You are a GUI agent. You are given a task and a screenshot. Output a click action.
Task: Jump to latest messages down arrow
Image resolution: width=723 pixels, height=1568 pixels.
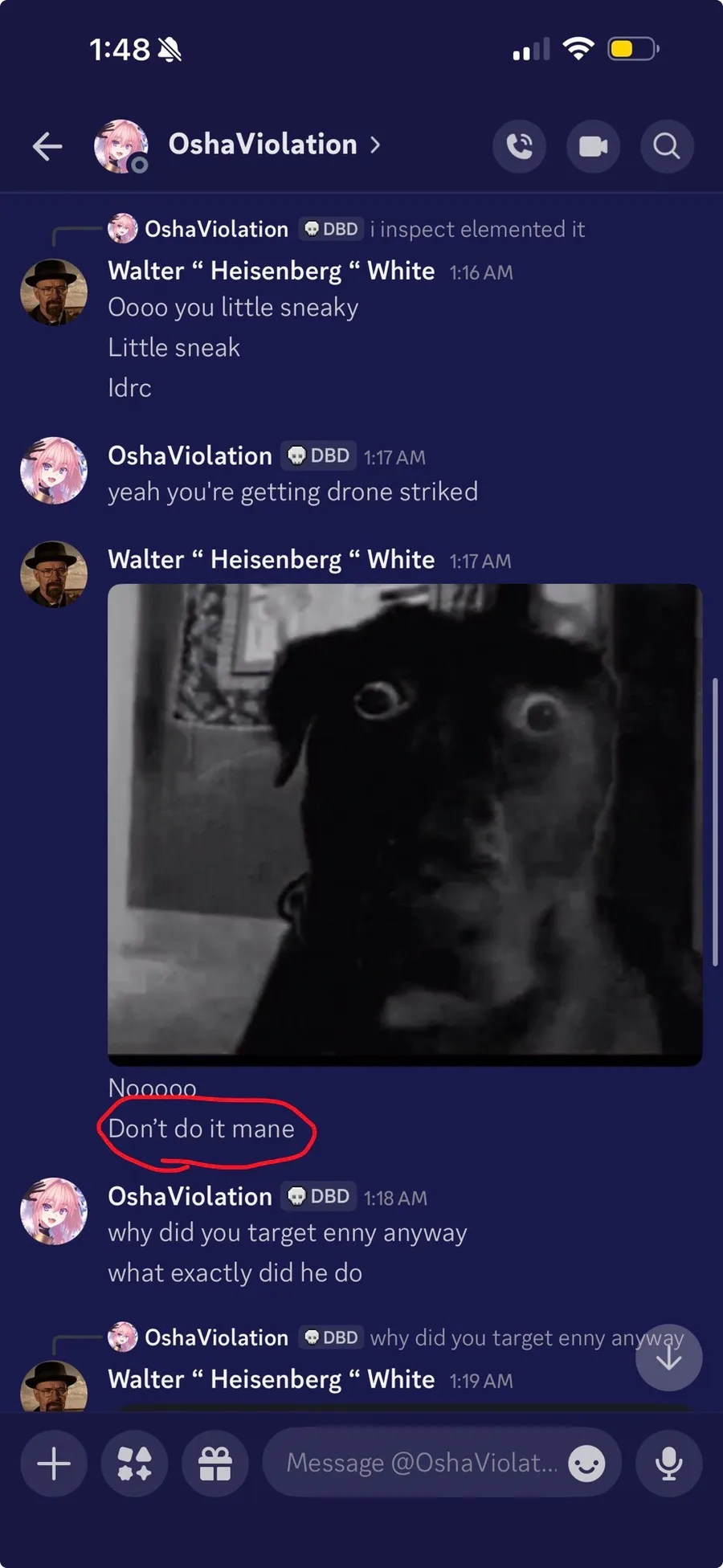[668, 1358]
